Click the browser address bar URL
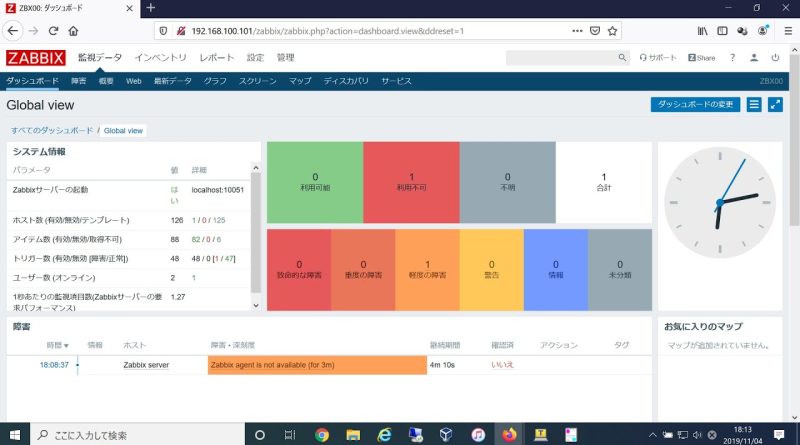Viewport: 800px width, 445px height. click(328, 31)
